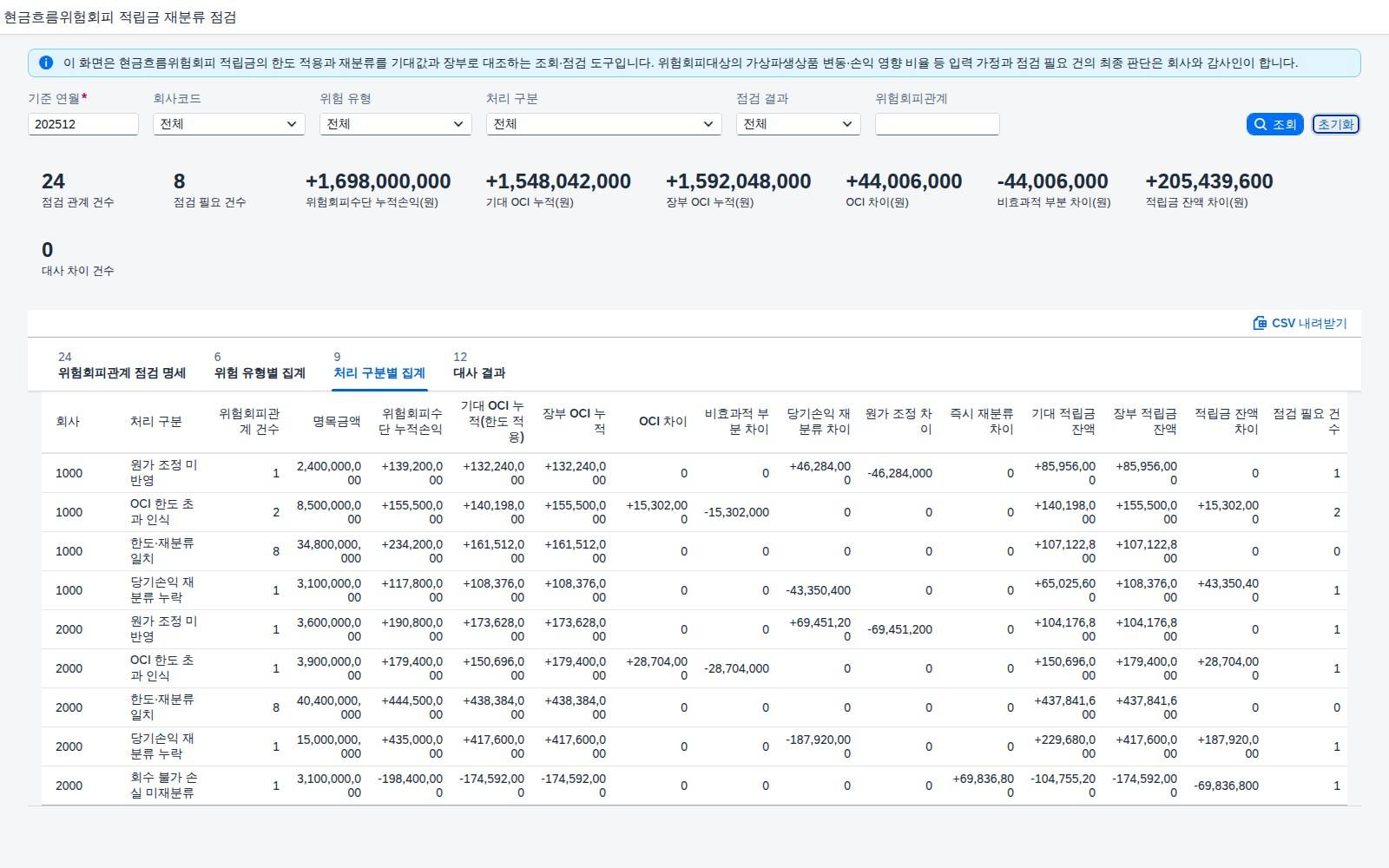Open the 처리 구분 dropdown
1389x868 pixels.
click(x=604, y=124)
